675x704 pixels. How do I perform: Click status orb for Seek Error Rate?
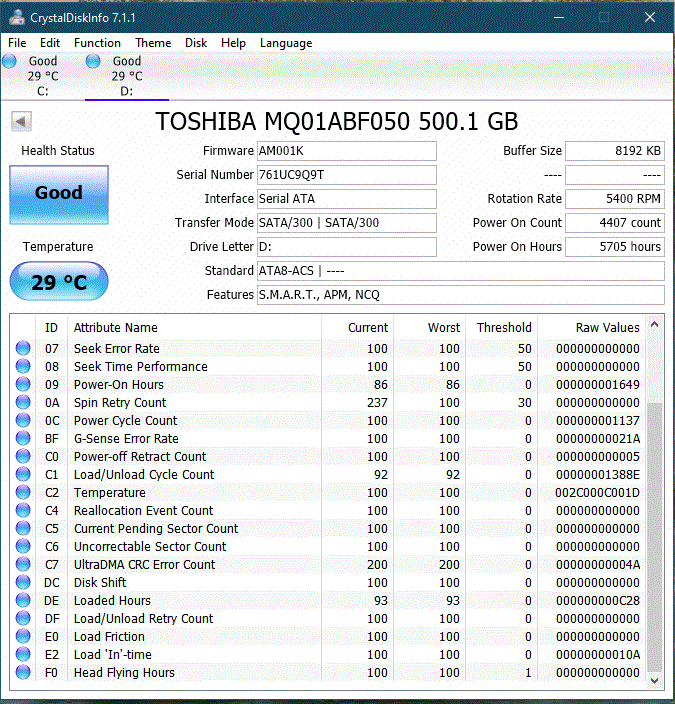point(23,349)
